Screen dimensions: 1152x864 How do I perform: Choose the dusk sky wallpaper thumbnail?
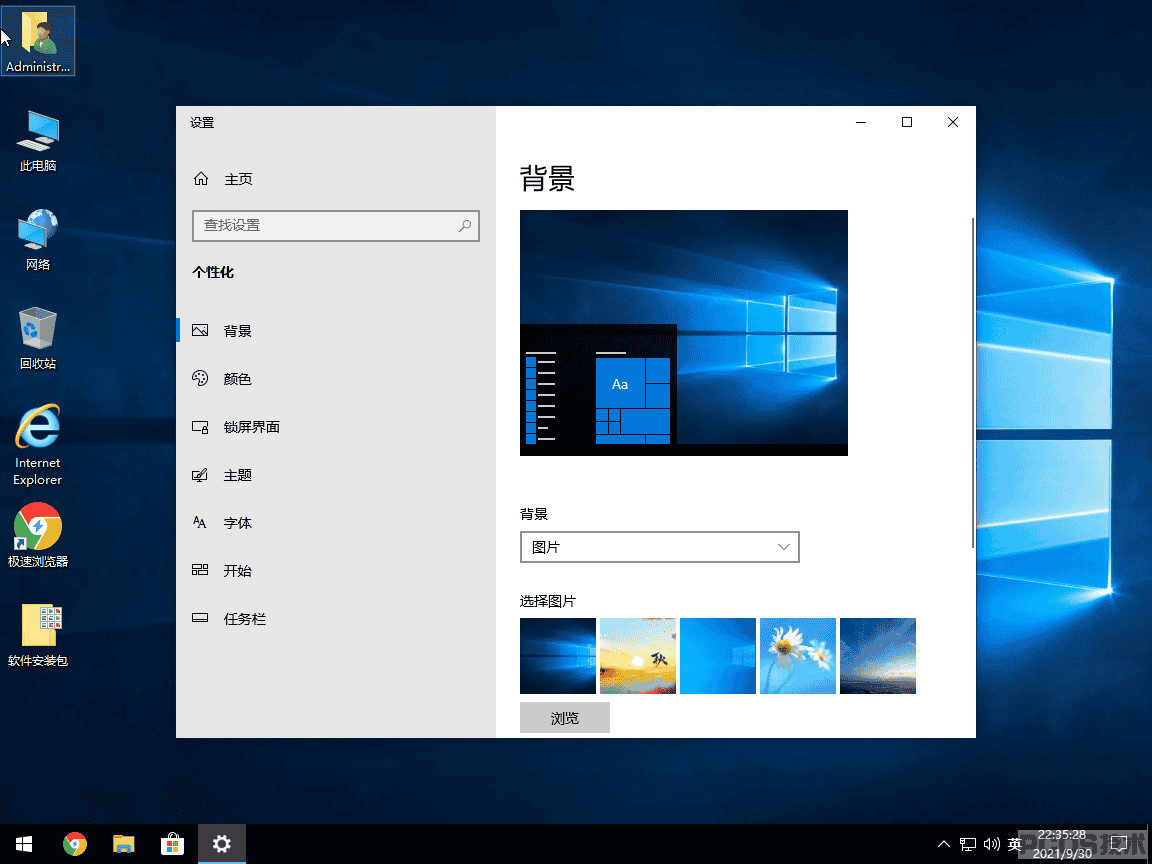tap(878, 656)
